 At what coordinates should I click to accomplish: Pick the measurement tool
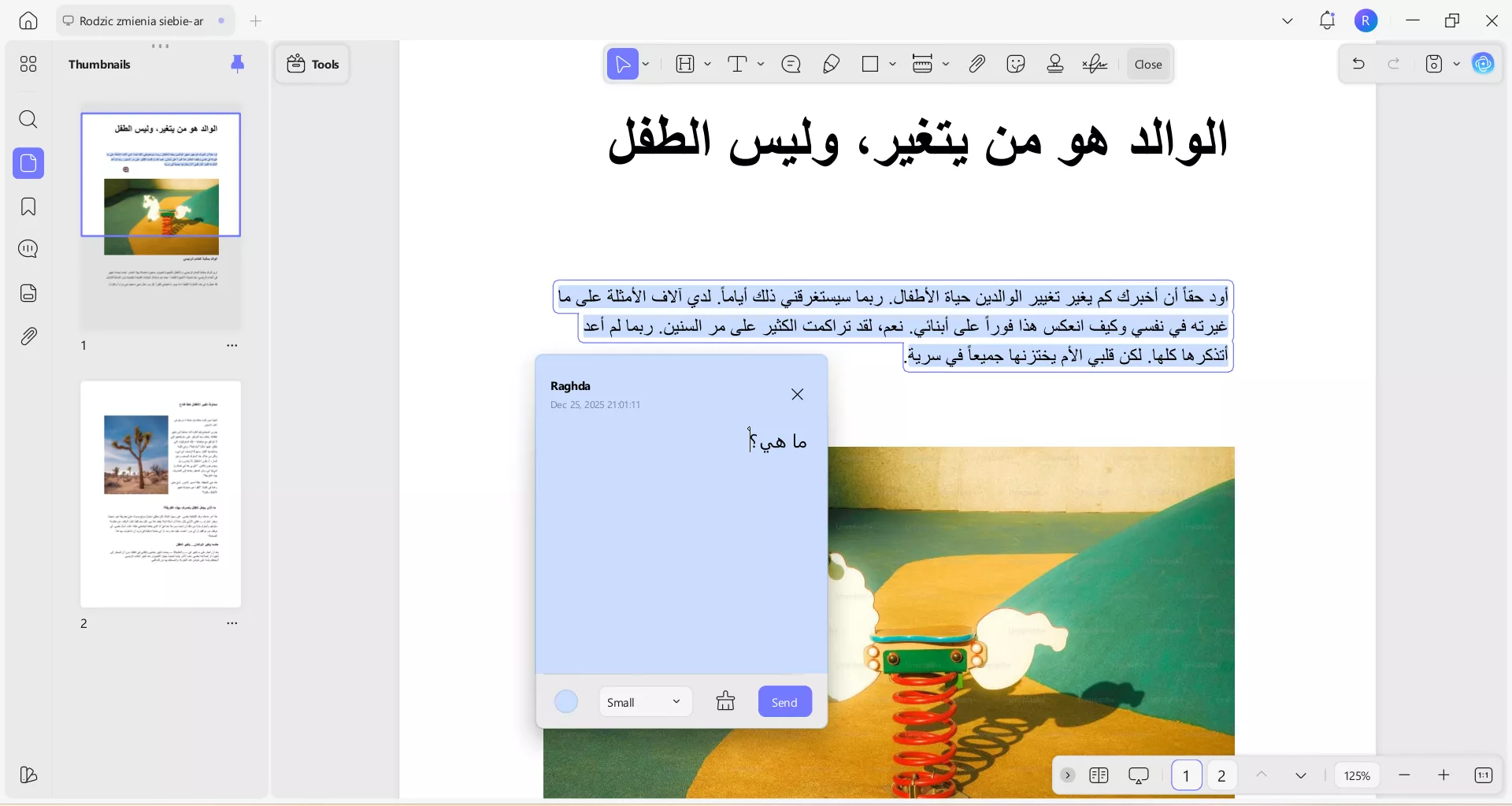pyautogui.click(x=923, y=64)
